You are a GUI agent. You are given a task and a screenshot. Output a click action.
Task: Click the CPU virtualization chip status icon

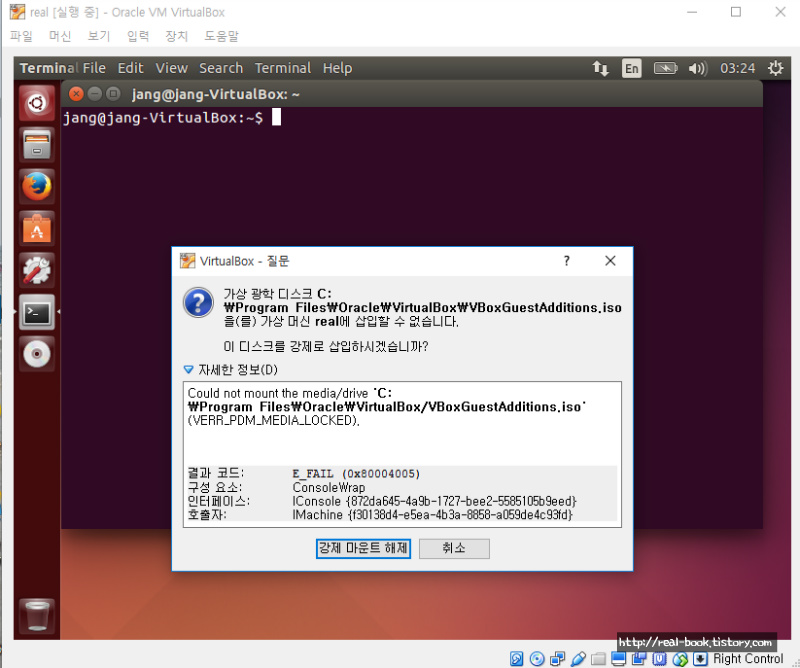pos(659,659)
